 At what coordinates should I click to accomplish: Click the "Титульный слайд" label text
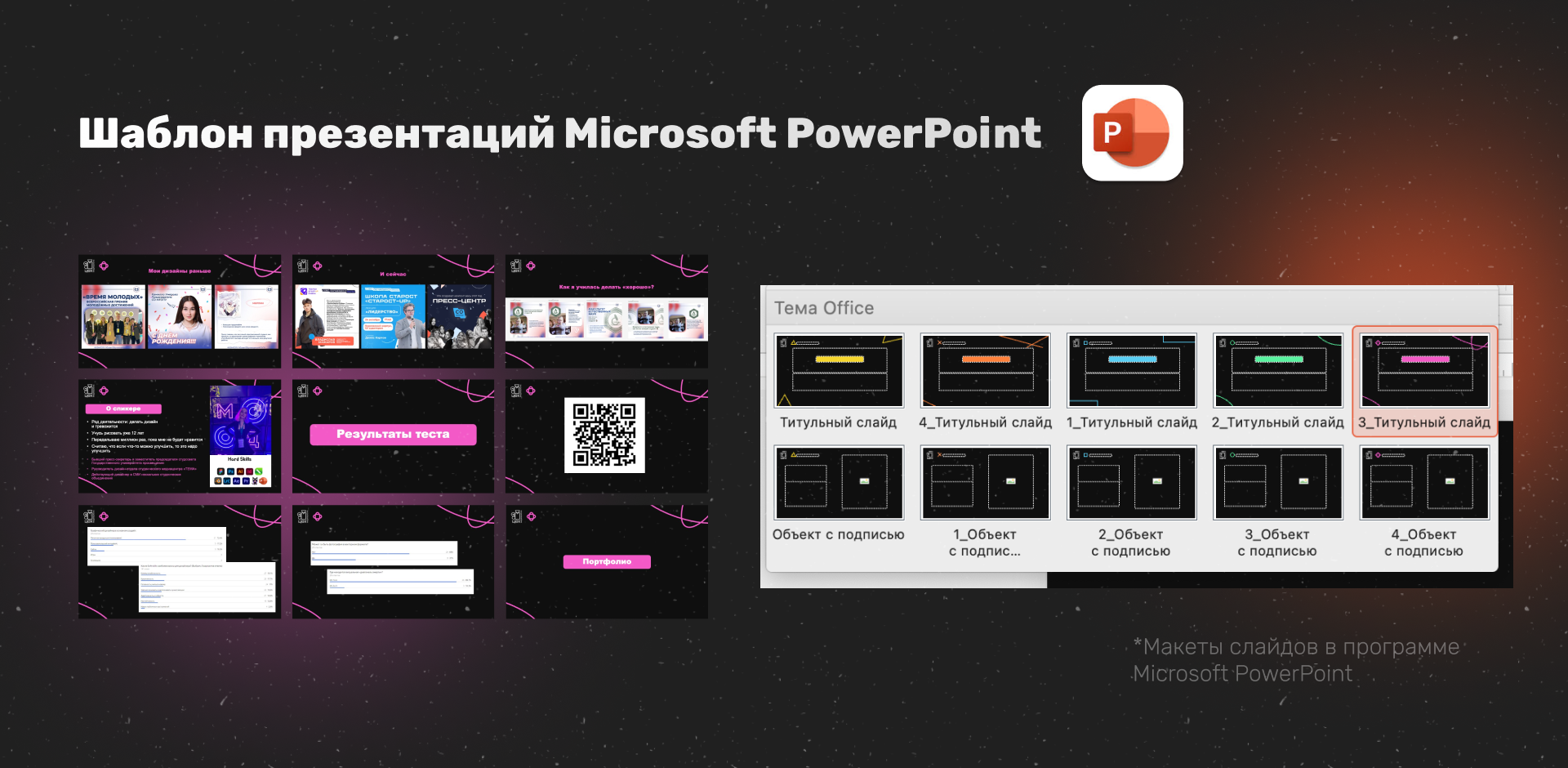click(x=838, y=422)
